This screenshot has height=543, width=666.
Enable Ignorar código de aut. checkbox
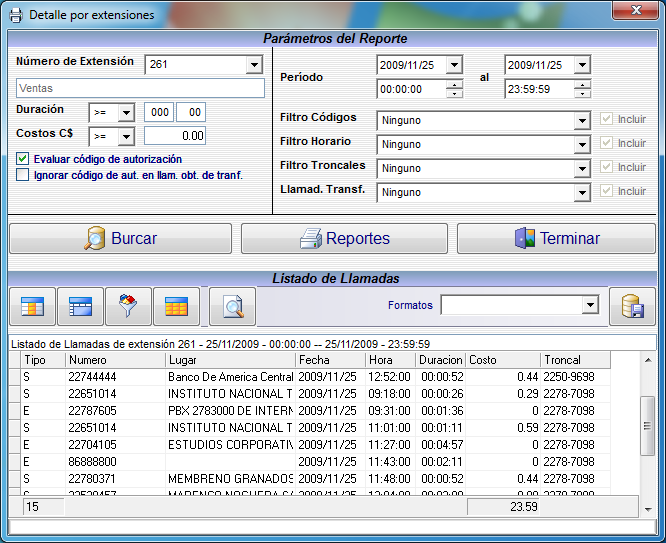click(23, 175)
